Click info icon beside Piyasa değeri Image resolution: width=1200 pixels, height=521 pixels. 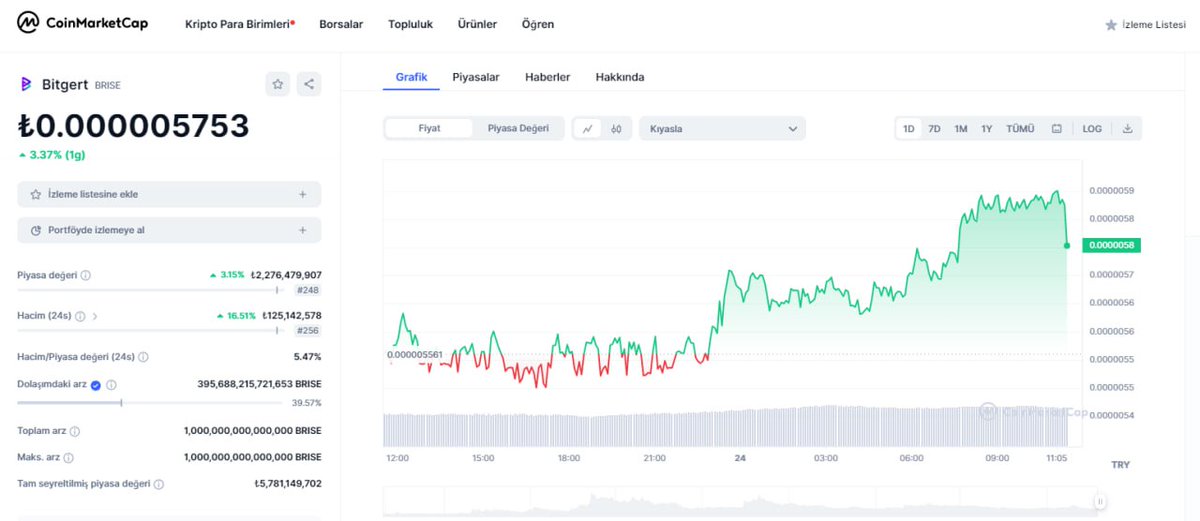85,275
